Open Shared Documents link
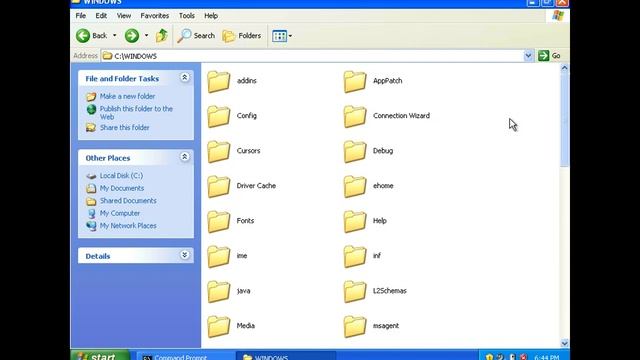Screen dimensions: 640x360 tap(128, 201)
